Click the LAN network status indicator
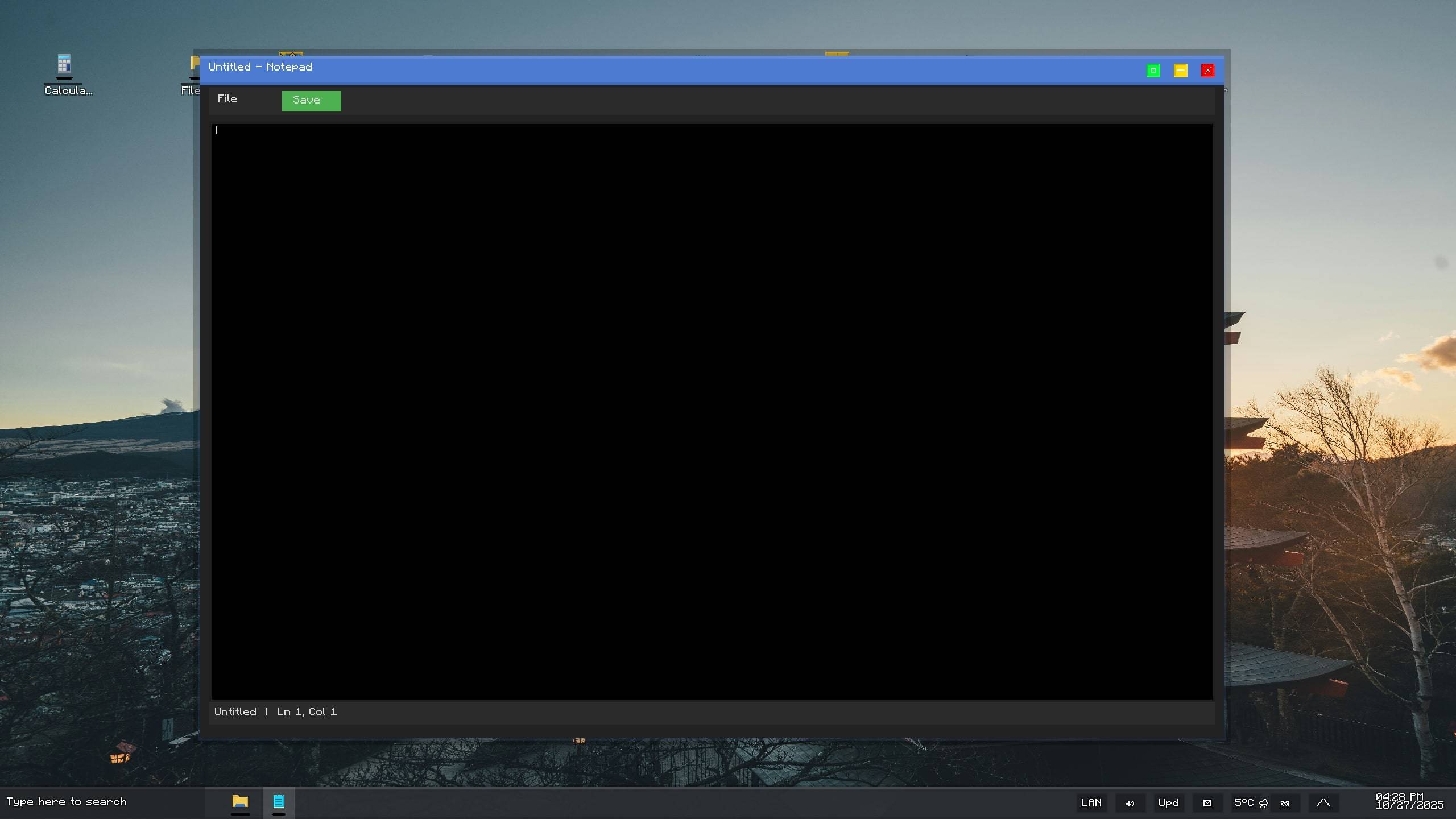This screenshot has height=819, width=1456. pyautogui.click(x=1091, y=803)
